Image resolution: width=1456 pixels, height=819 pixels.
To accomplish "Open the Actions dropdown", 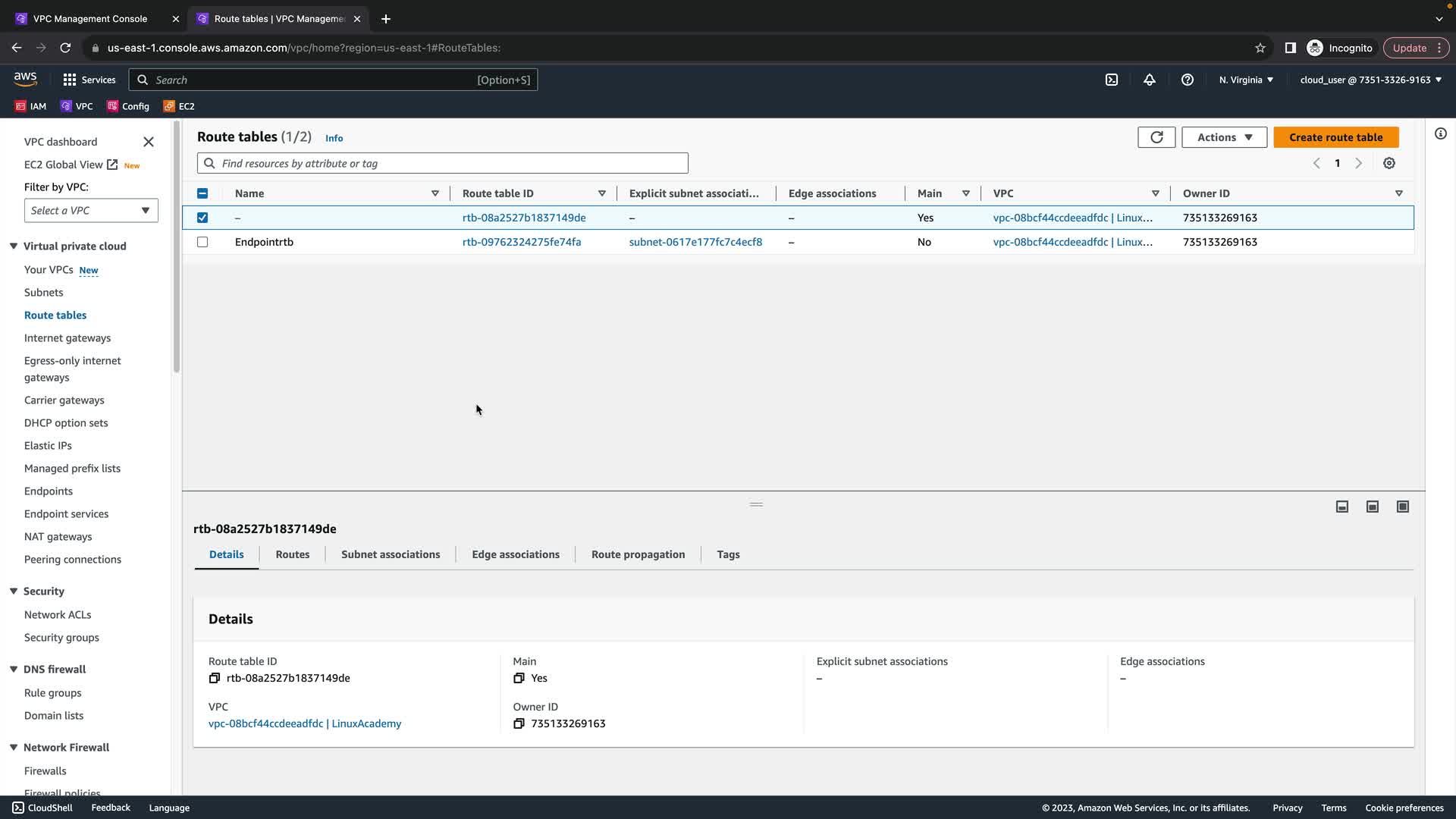I will [1223, 137].
